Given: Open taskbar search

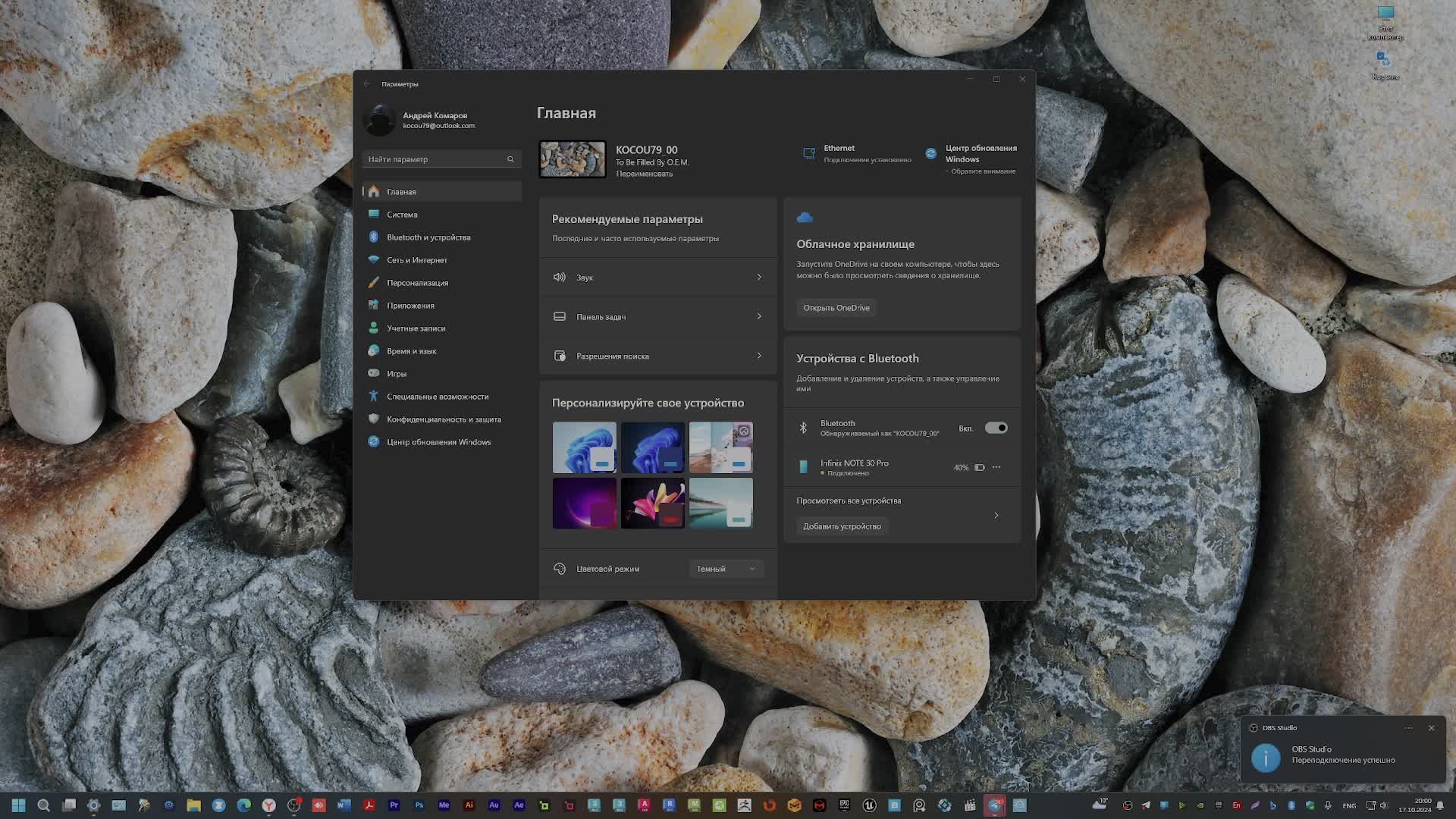Looking at the screenshot, I should point(44,805).
